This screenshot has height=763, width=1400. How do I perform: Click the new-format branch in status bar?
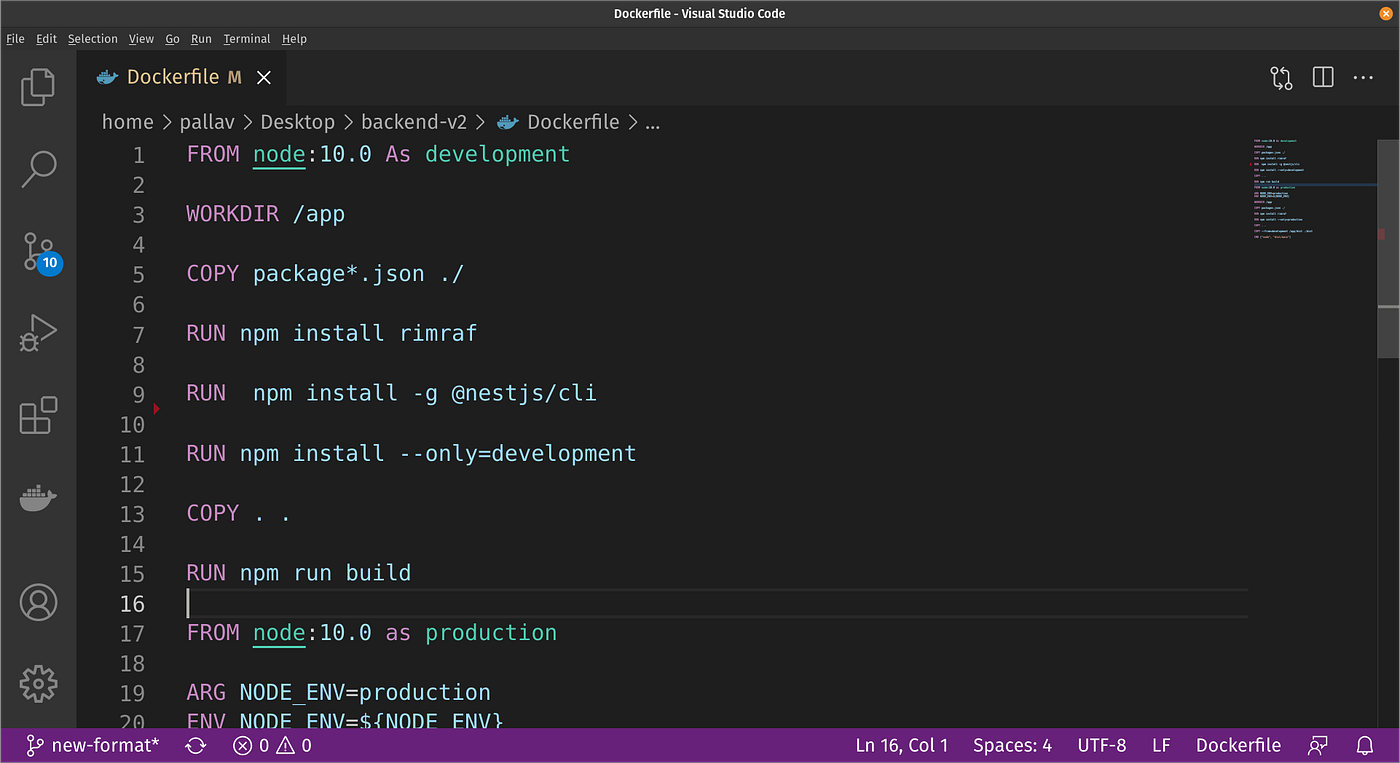coord(92,745)
